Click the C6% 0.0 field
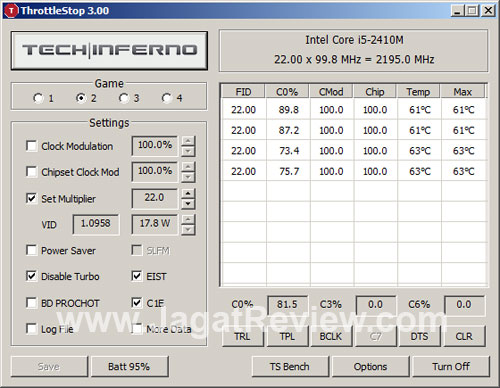The width and height of the screenshot is (500, 388). pyautogui.click(x=464, y=305)
